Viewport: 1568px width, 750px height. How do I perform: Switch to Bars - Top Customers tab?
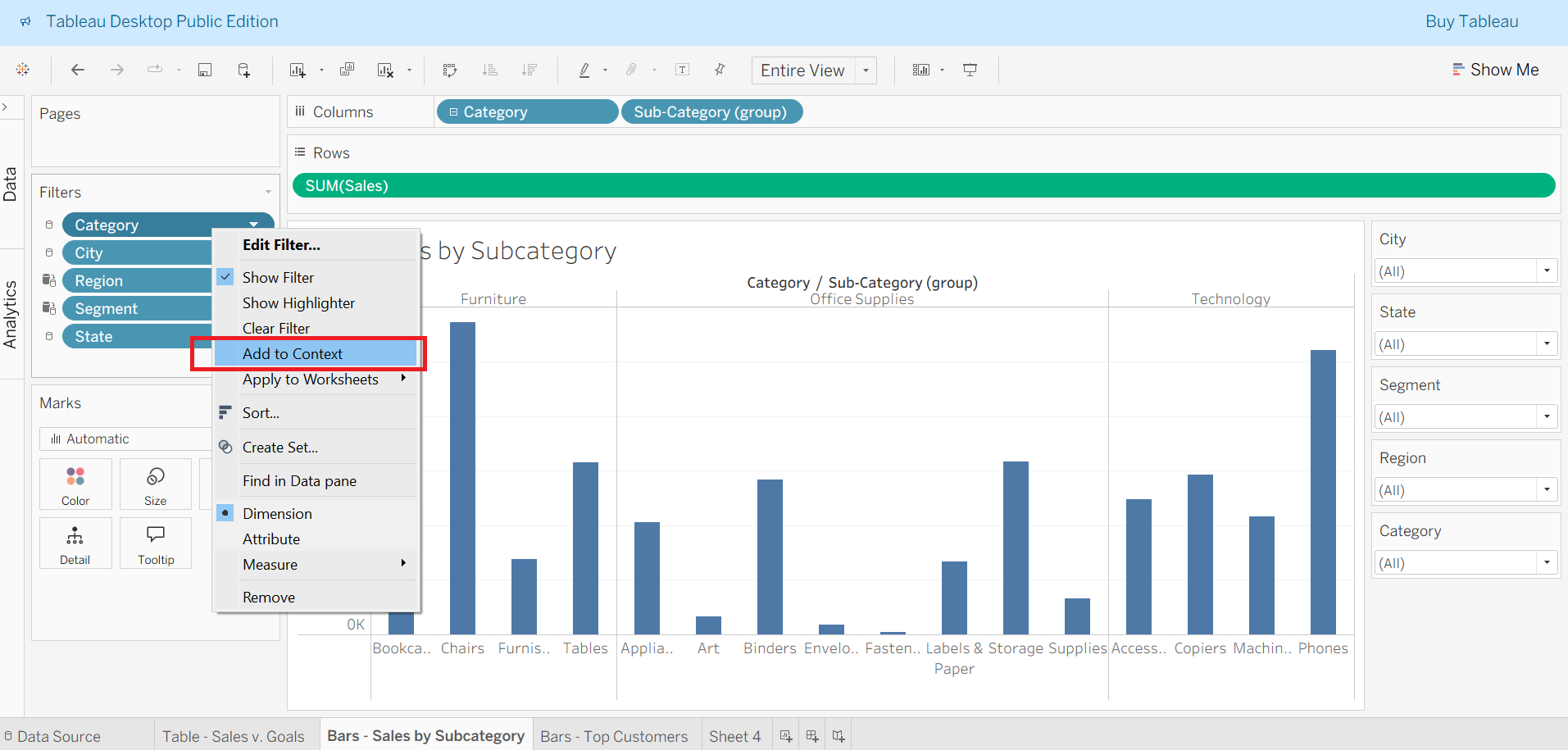pos(614,736)
